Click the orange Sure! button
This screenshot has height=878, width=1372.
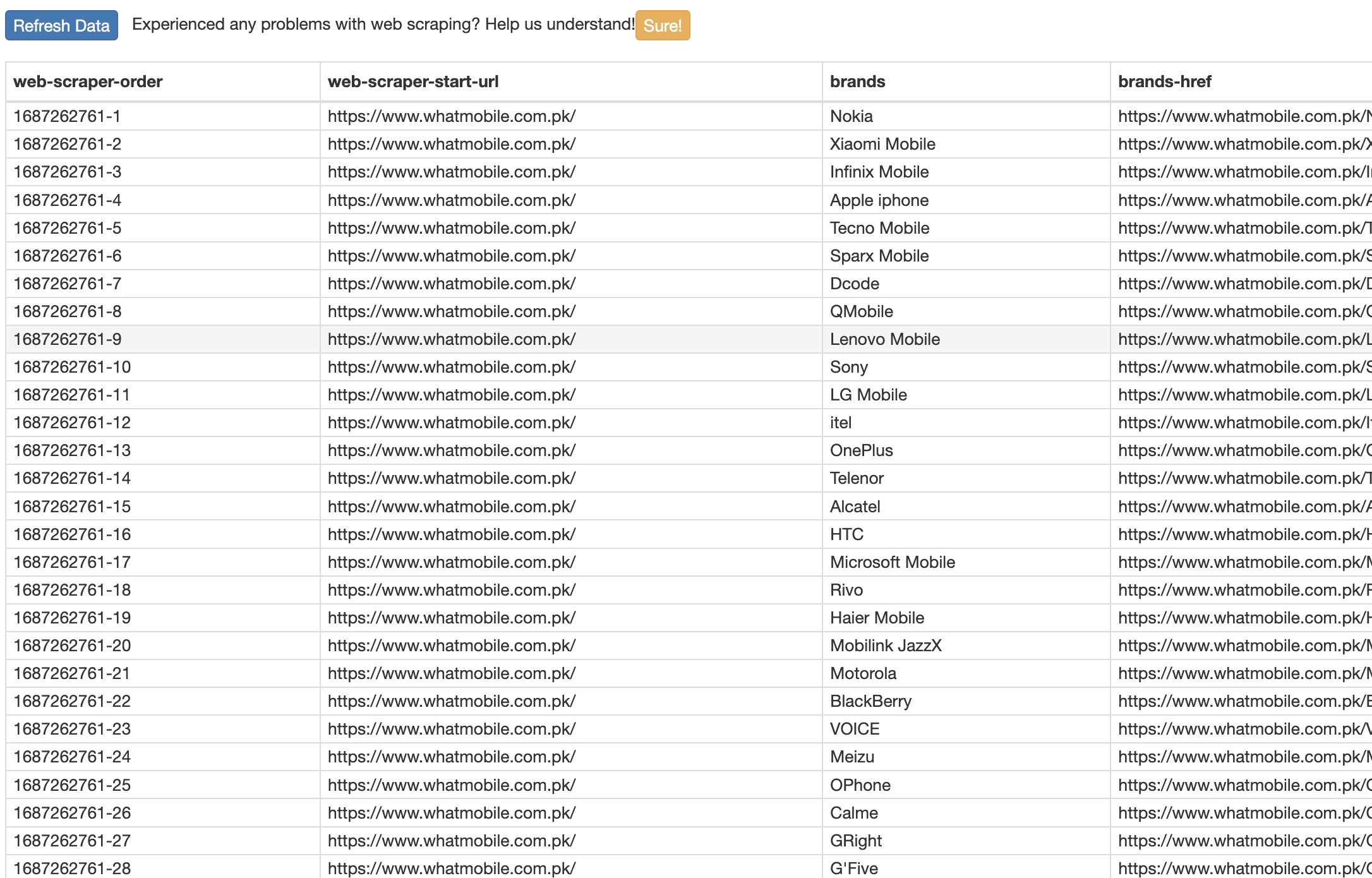point(663,25)
